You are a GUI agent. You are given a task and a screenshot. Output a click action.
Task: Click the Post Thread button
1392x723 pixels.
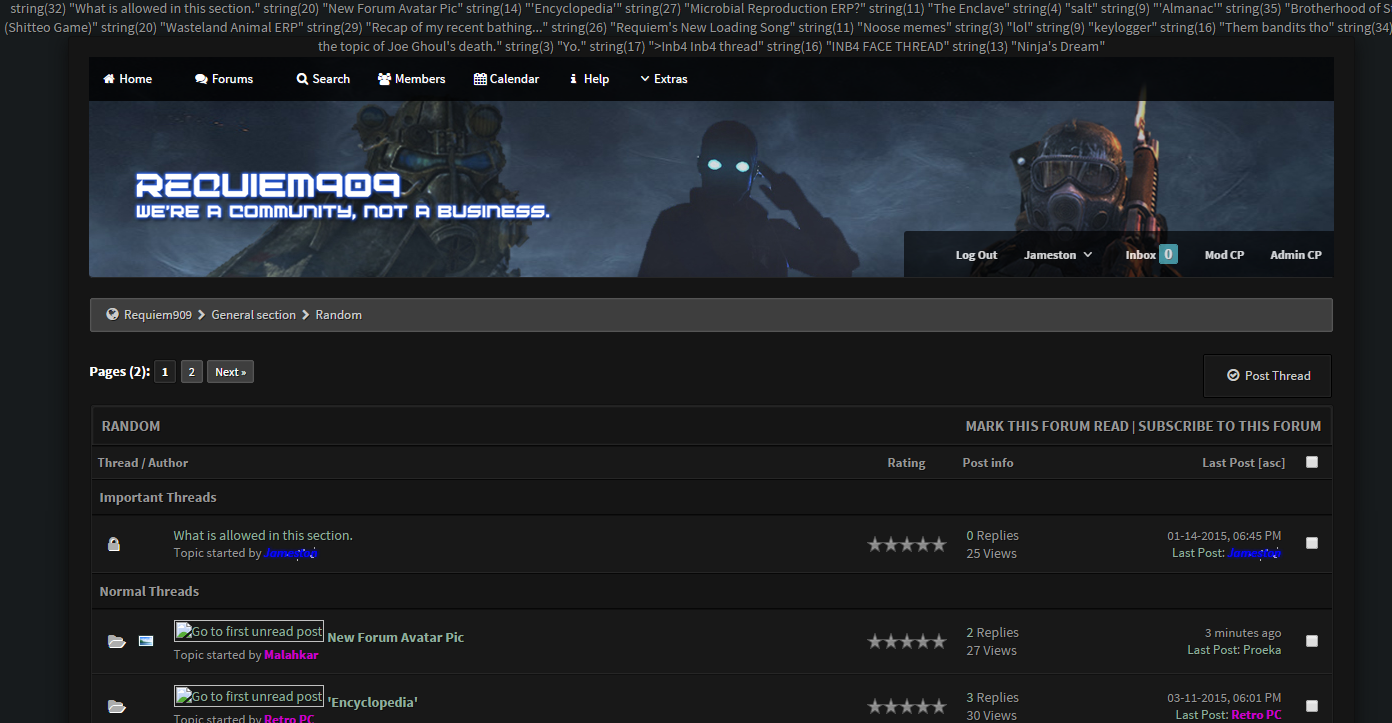pyautogui.click(x=1267, y=375)
